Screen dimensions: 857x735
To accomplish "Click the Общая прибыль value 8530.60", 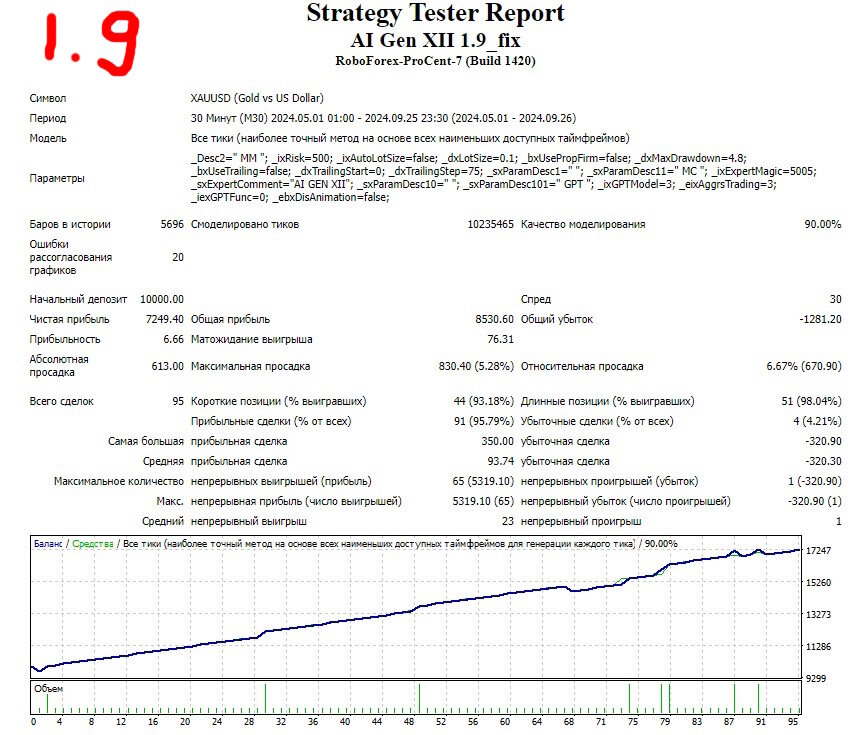I will click(x=494, y=320).
